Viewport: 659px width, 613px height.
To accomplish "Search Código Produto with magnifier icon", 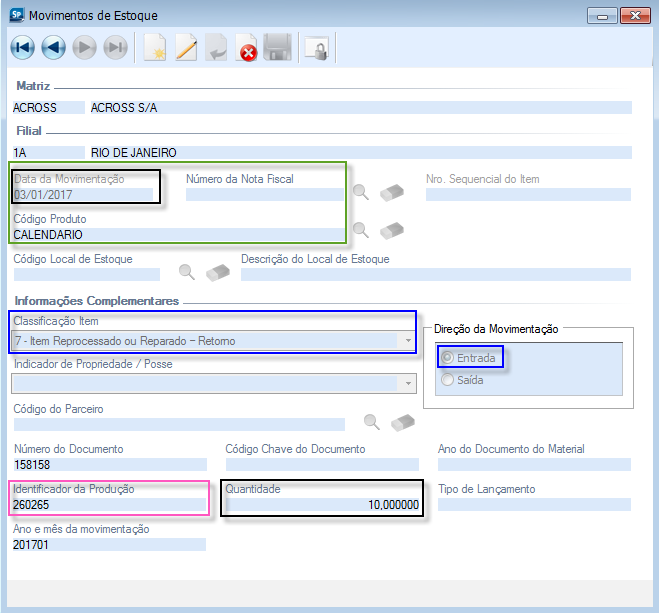I will click(x=361, y=230).
